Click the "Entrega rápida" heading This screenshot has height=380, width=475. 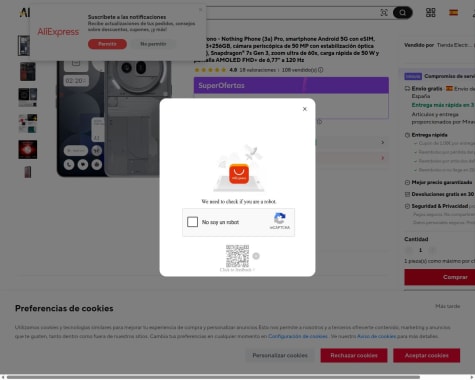pyautogui.click(x=429, y=135)
